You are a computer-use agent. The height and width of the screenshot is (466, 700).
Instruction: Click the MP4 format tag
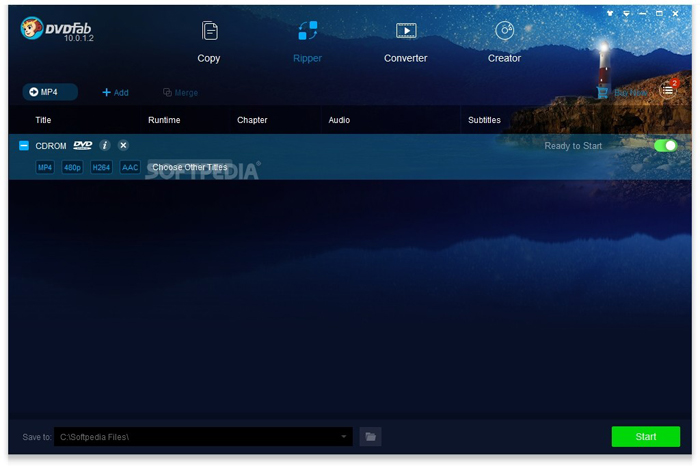[45, 167]
